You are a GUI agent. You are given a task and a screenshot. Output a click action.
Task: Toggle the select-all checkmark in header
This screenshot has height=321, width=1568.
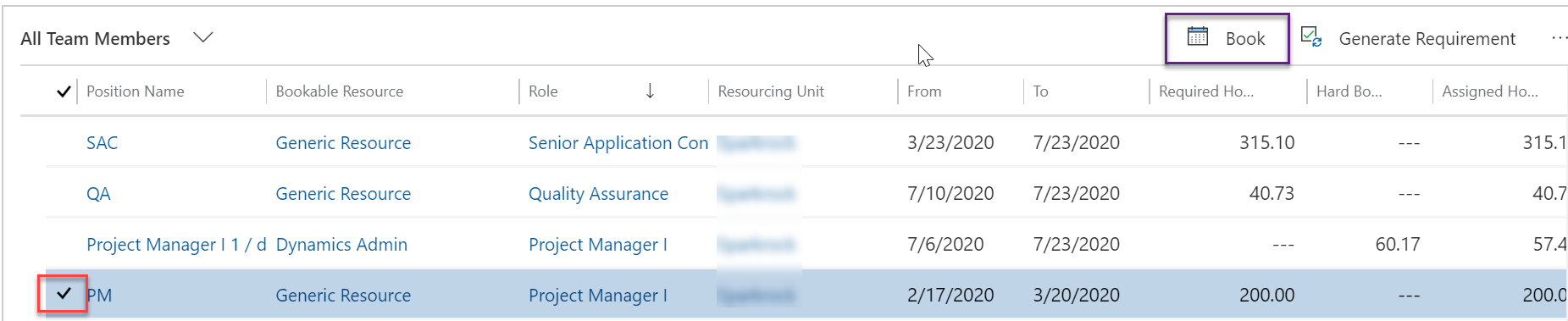coord(64,91)
